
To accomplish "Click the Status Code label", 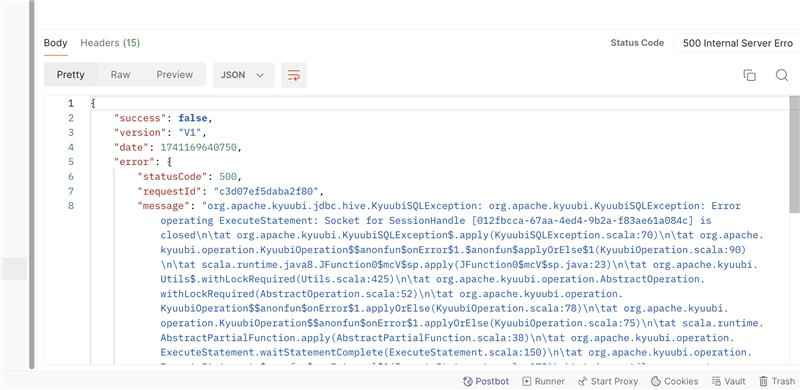I will (x=637, y=43).
